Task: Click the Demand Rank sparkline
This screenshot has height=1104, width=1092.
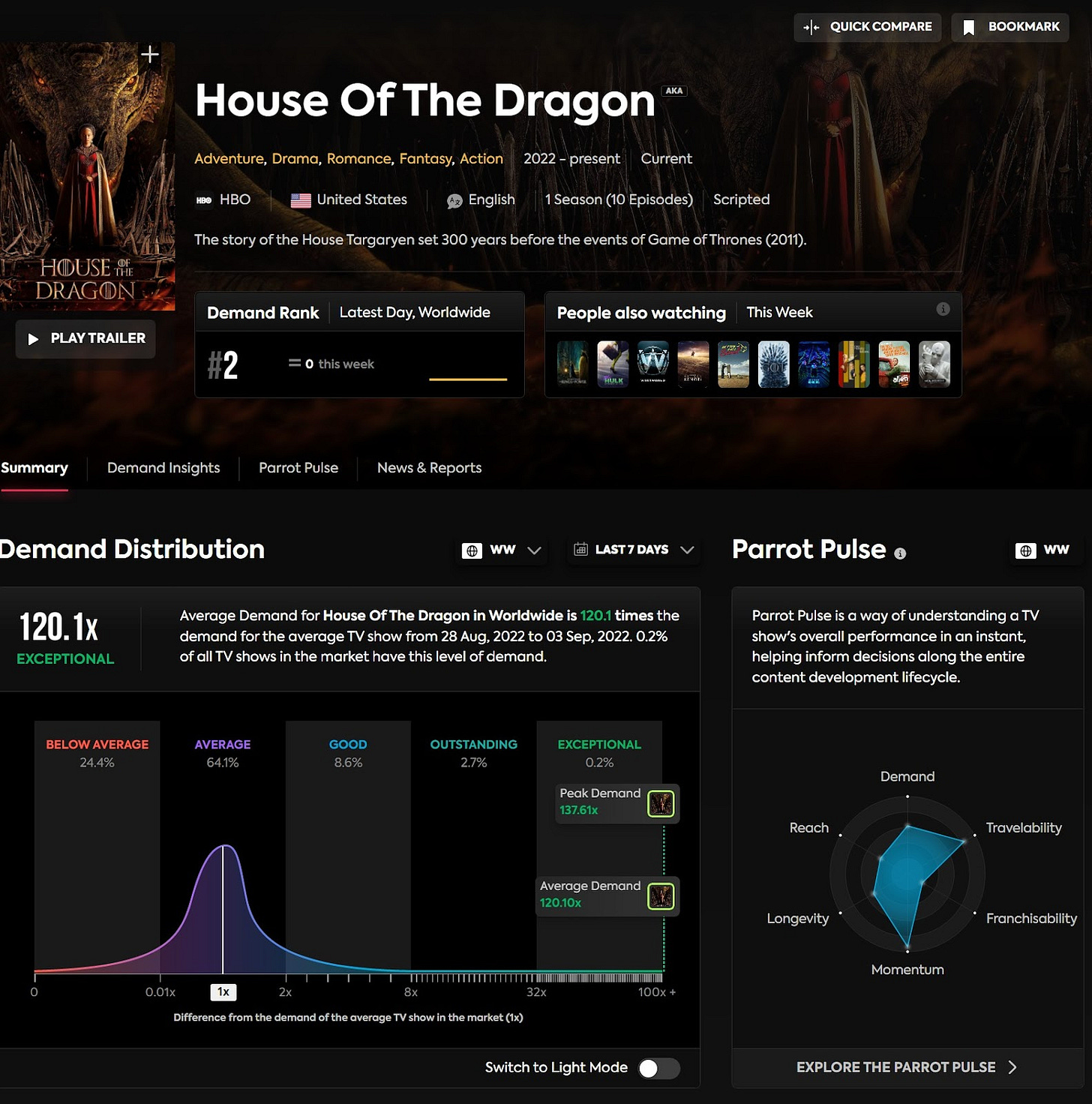Action: click(468, 379)
